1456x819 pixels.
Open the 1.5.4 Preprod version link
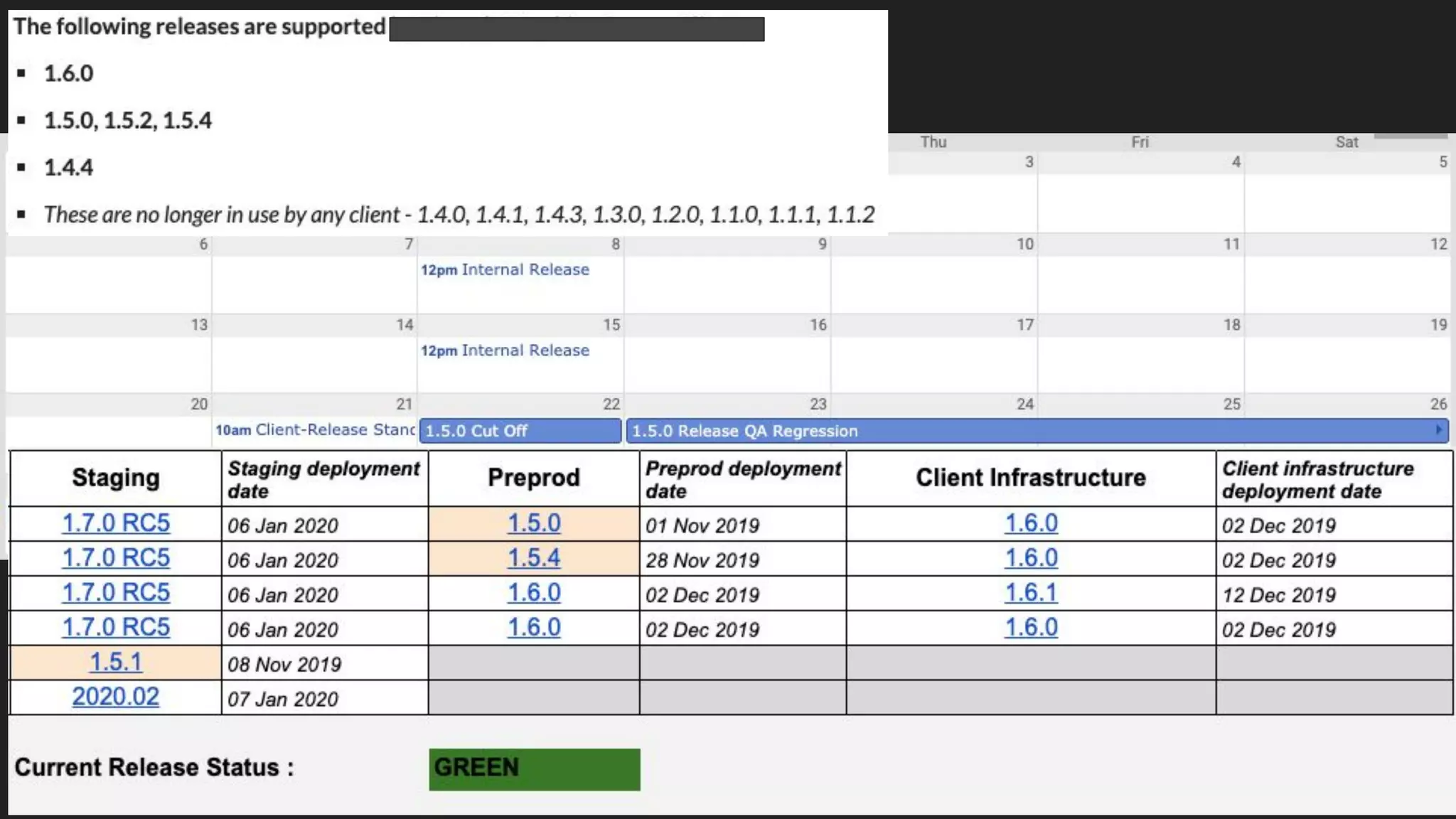click(534, 558)
